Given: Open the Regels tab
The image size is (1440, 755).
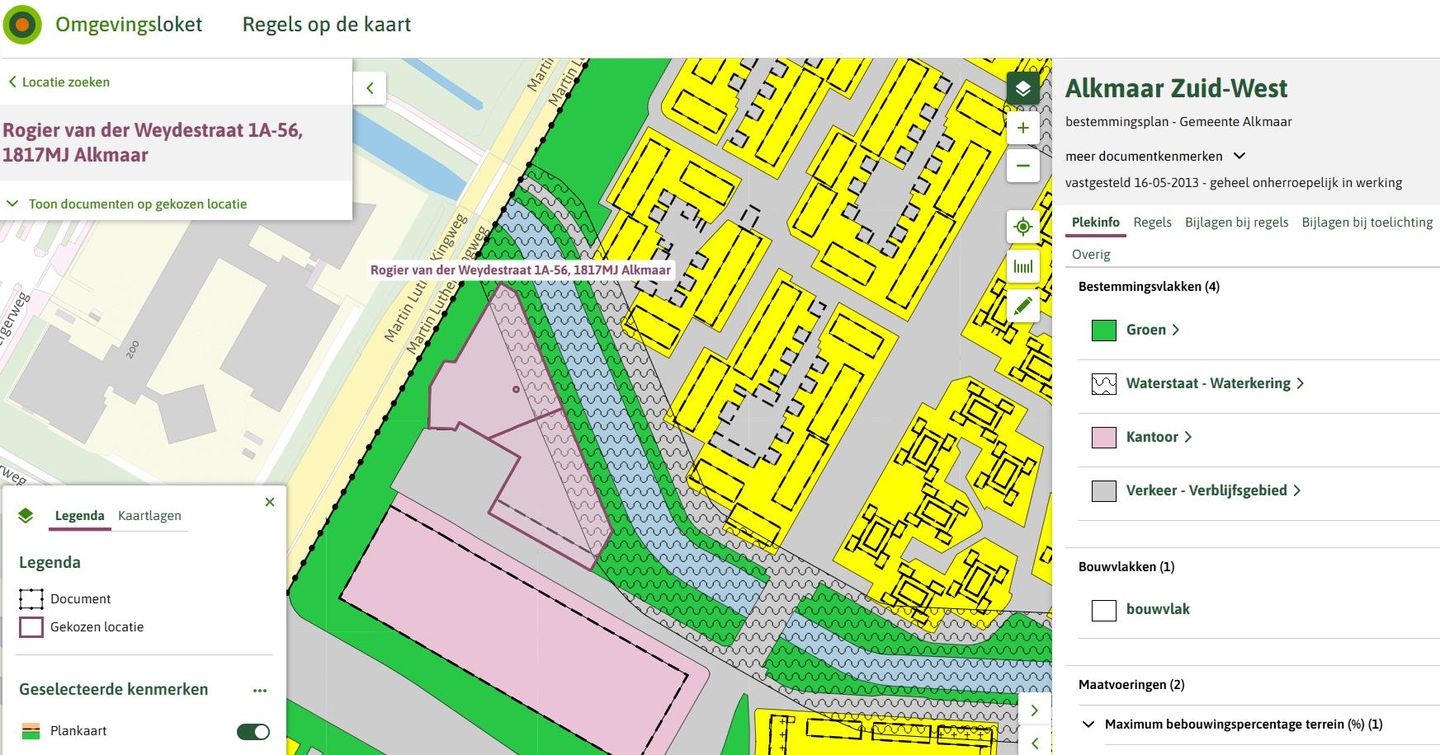Looking at the screenshot, I should pos(1152,222).
